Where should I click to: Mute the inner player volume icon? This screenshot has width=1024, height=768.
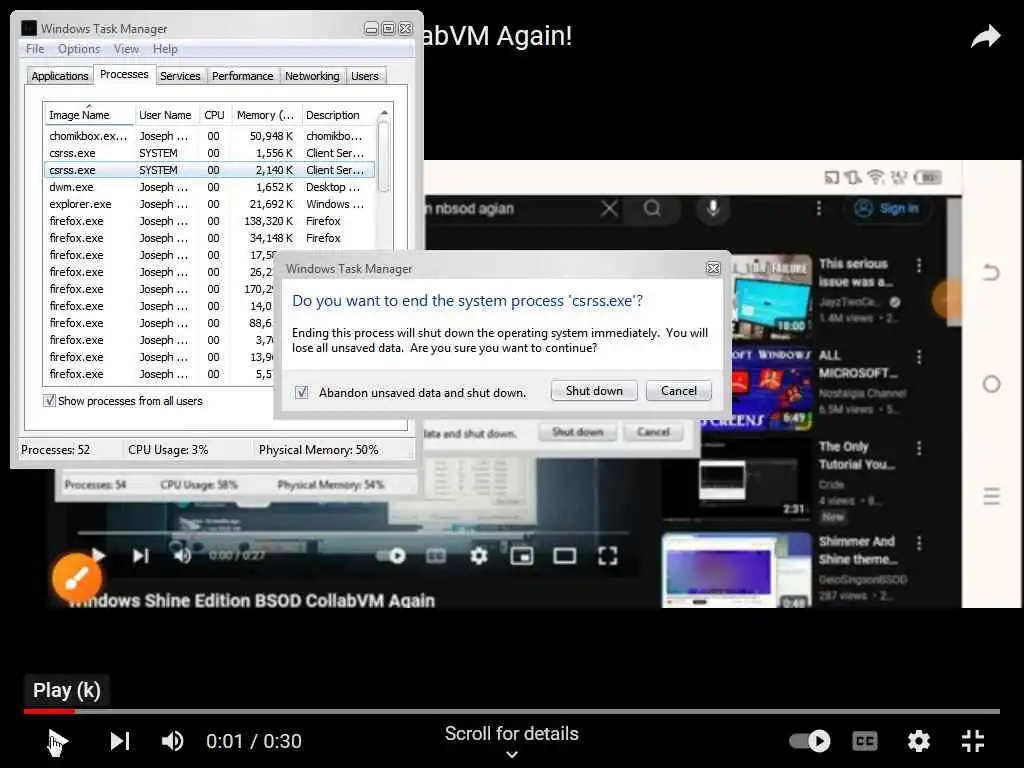pos(182,556)
